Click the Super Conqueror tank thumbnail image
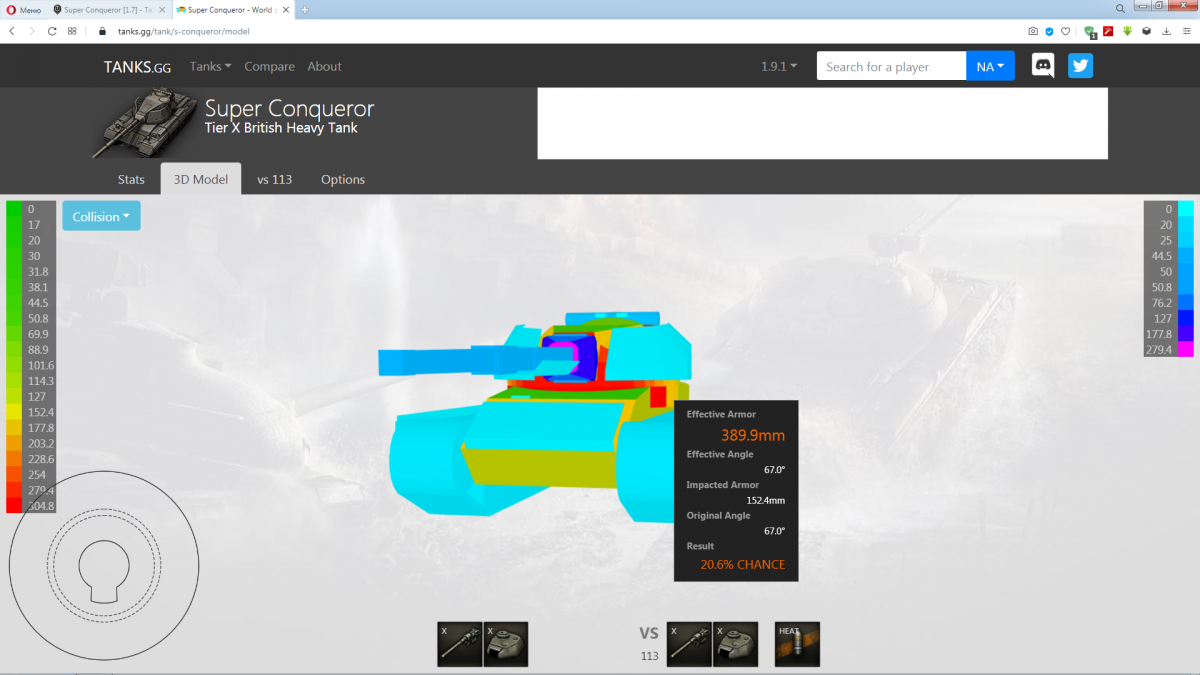Viewport: 1200px width, 675px height. click(145, 122)
